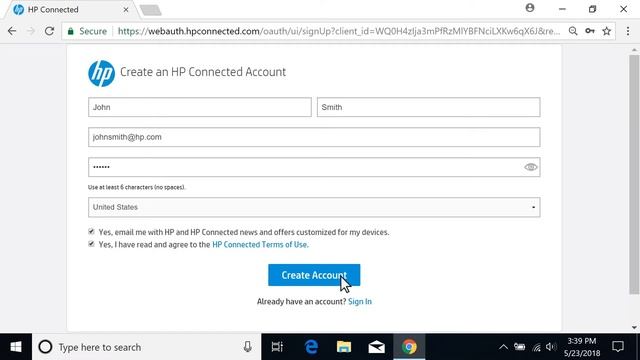The image size is (640, 360).
Task: Open the volume speaker tray icon
Action: (x=551, y=347)
